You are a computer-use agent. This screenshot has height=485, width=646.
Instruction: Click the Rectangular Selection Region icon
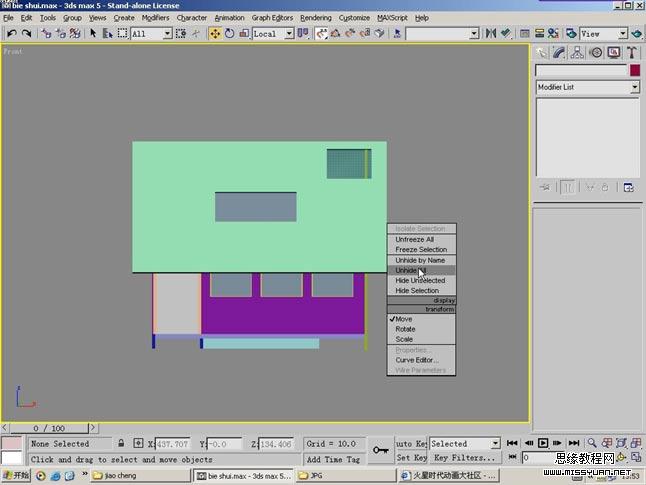[122, 33]
